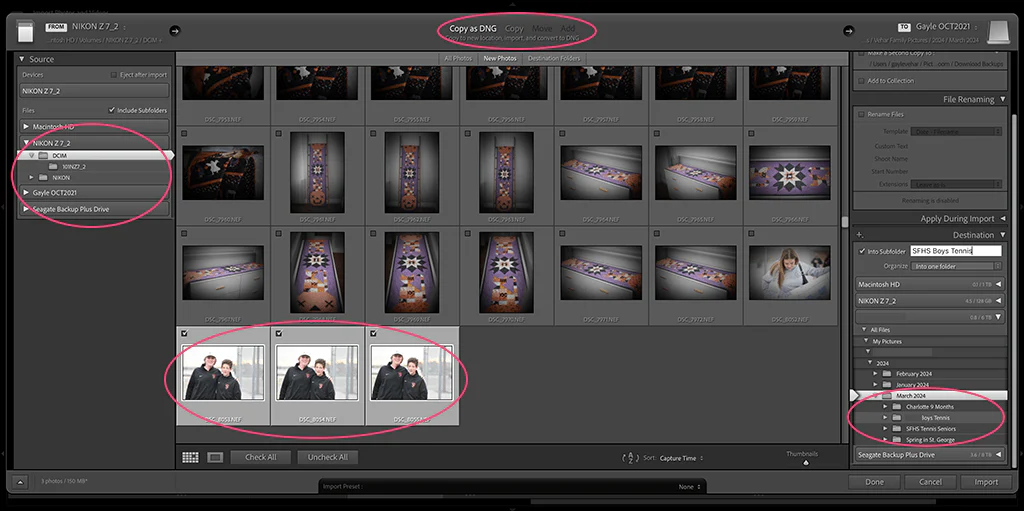
Task: Toggle Into Subfolder checkbox
Action: pos(862,251)
